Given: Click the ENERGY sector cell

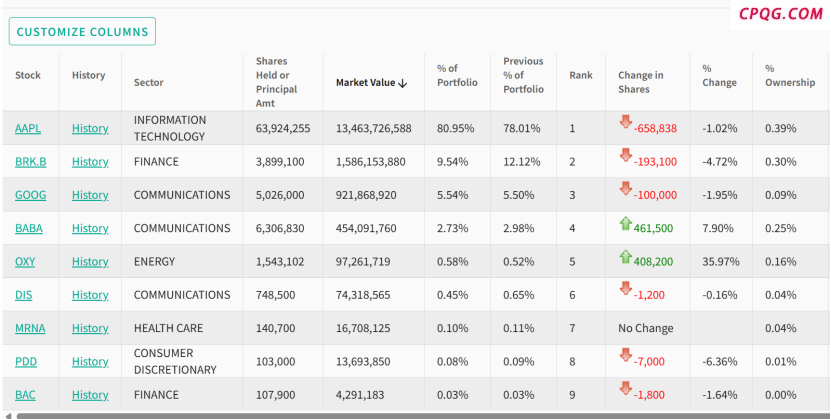Looking at the screenshot, I should (x=154, y=262).
